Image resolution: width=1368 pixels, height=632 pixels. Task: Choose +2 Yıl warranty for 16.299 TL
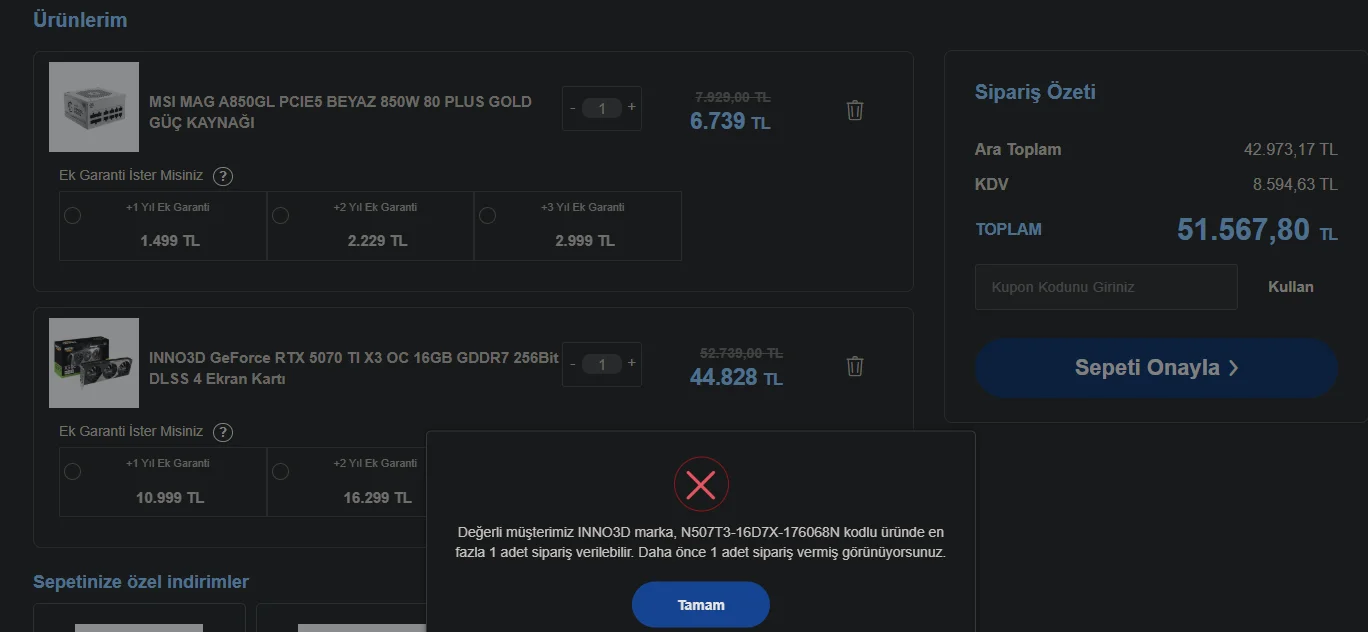281,471
